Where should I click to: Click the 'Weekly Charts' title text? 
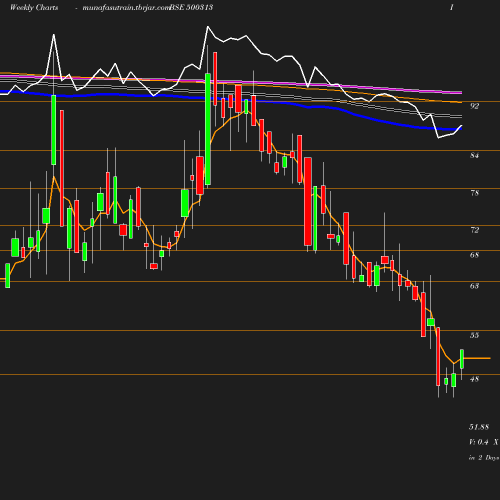34,7
